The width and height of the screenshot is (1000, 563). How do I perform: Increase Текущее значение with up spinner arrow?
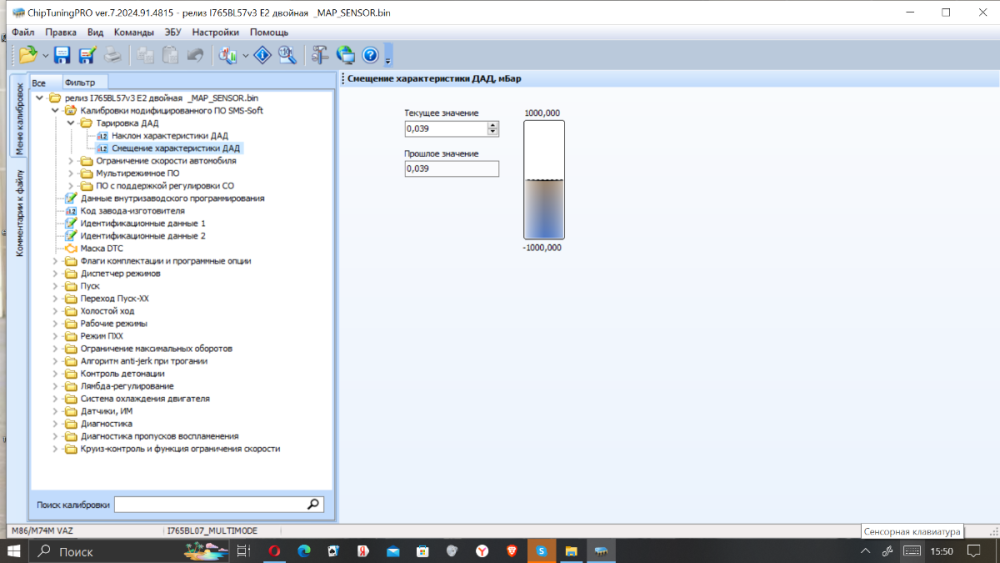click(x=493, y=125)
